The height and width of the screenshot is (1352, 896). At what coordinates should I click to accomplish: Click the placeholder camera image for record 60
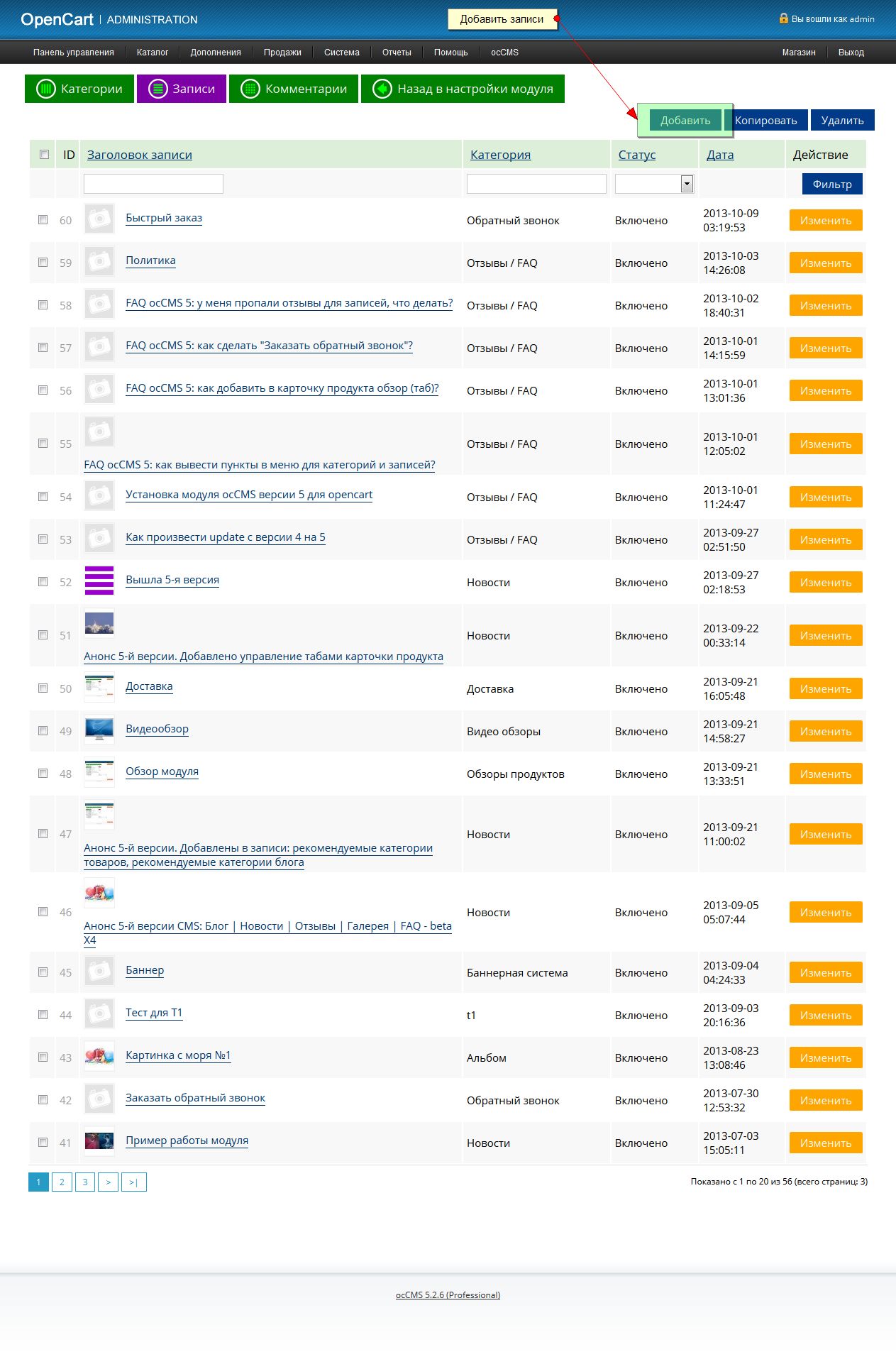click(99, 219)
